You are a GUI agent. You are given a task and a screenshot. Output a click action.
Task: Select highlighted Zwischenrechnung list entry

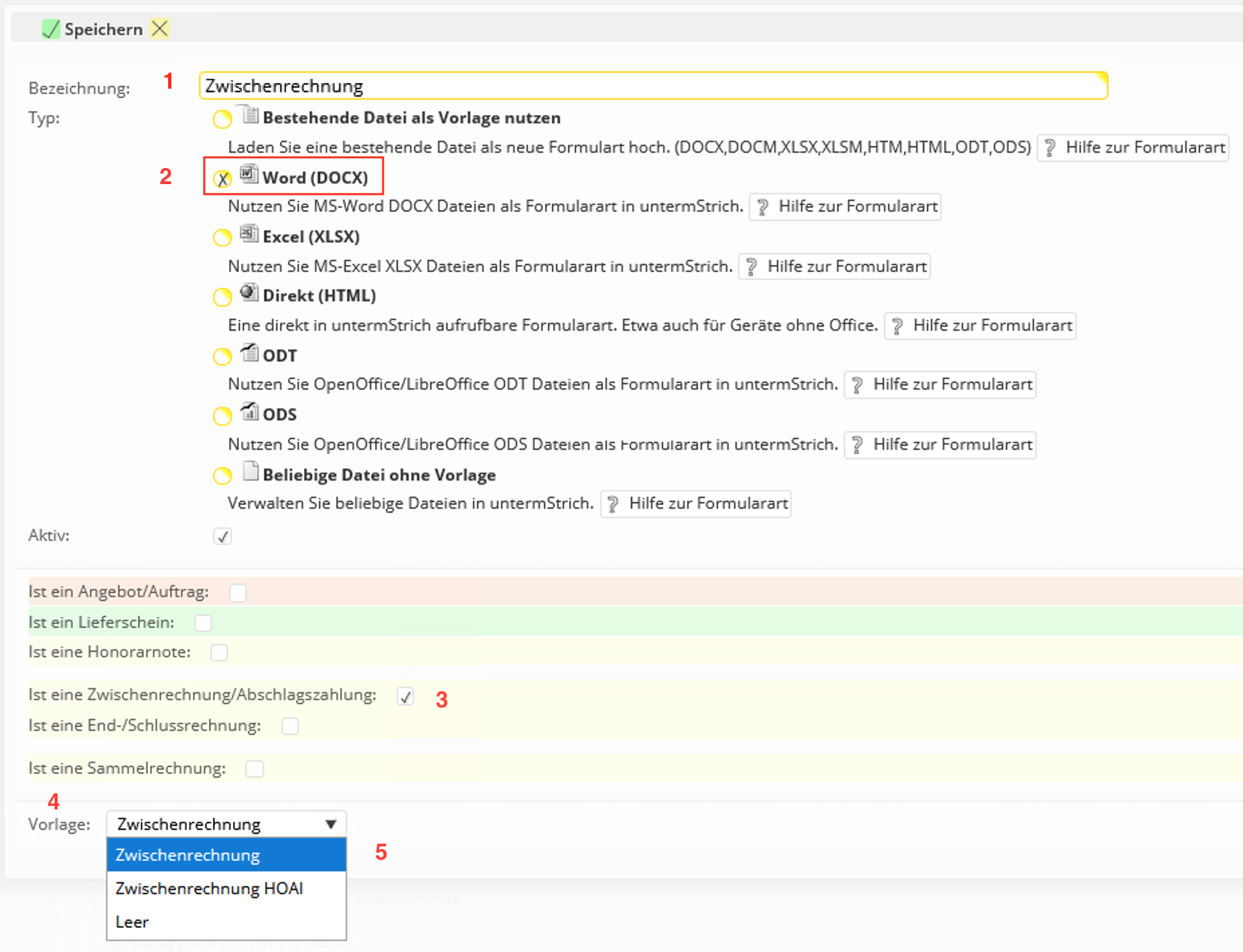pyautogui.click(x=188, y=855)
